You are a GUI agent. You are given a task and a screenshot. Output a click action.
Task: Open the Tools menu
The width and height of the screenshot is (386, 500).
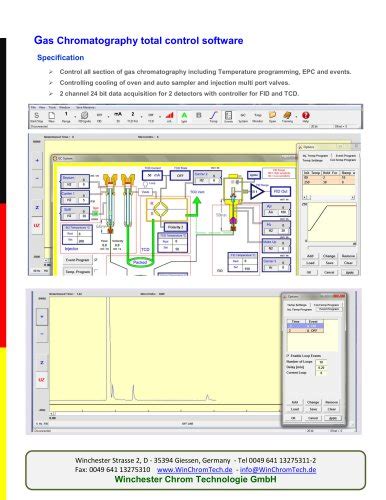[x=52, y=107]
